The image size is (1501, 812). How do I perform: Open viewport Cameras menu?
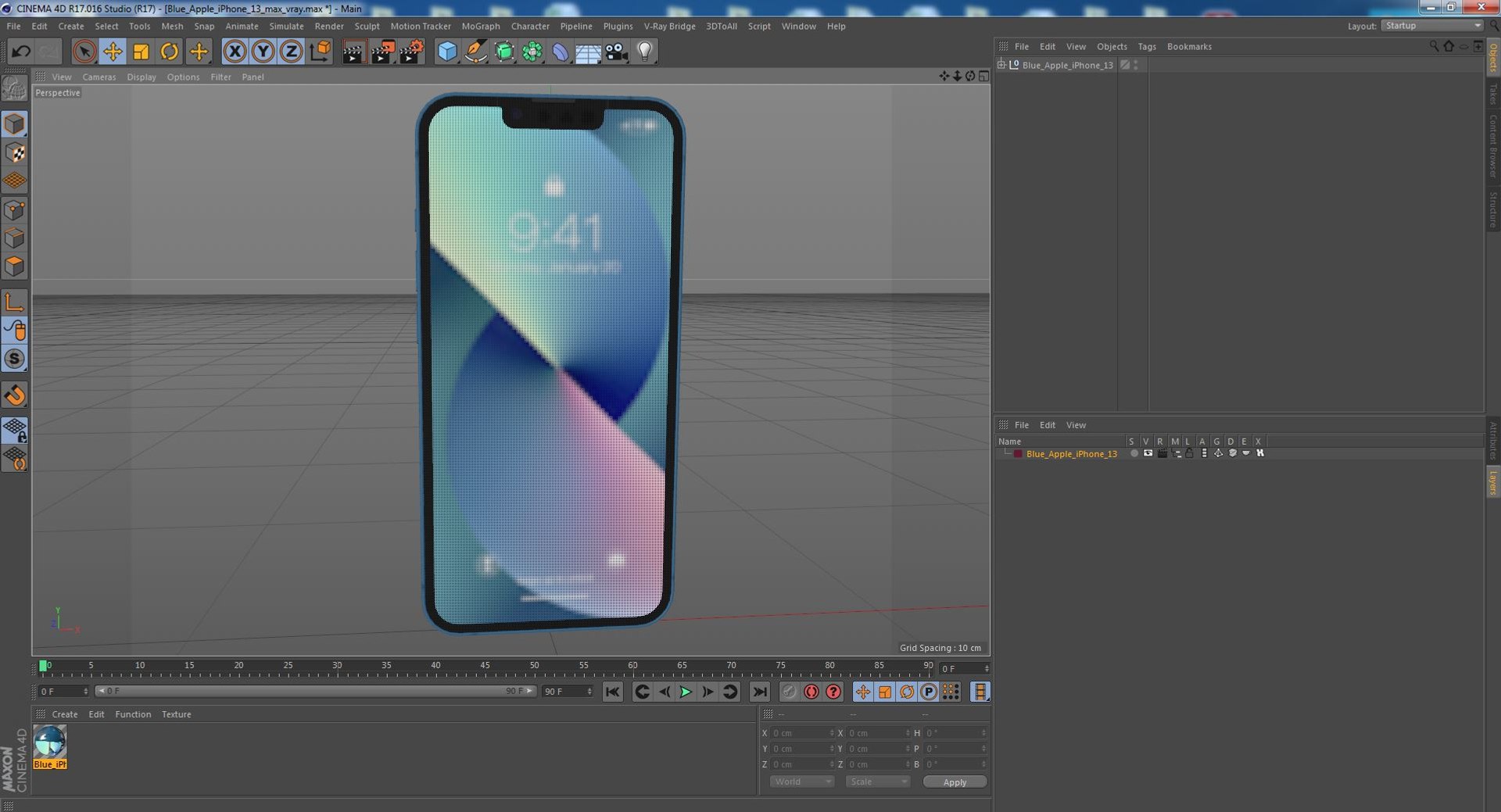coord(99,77)
